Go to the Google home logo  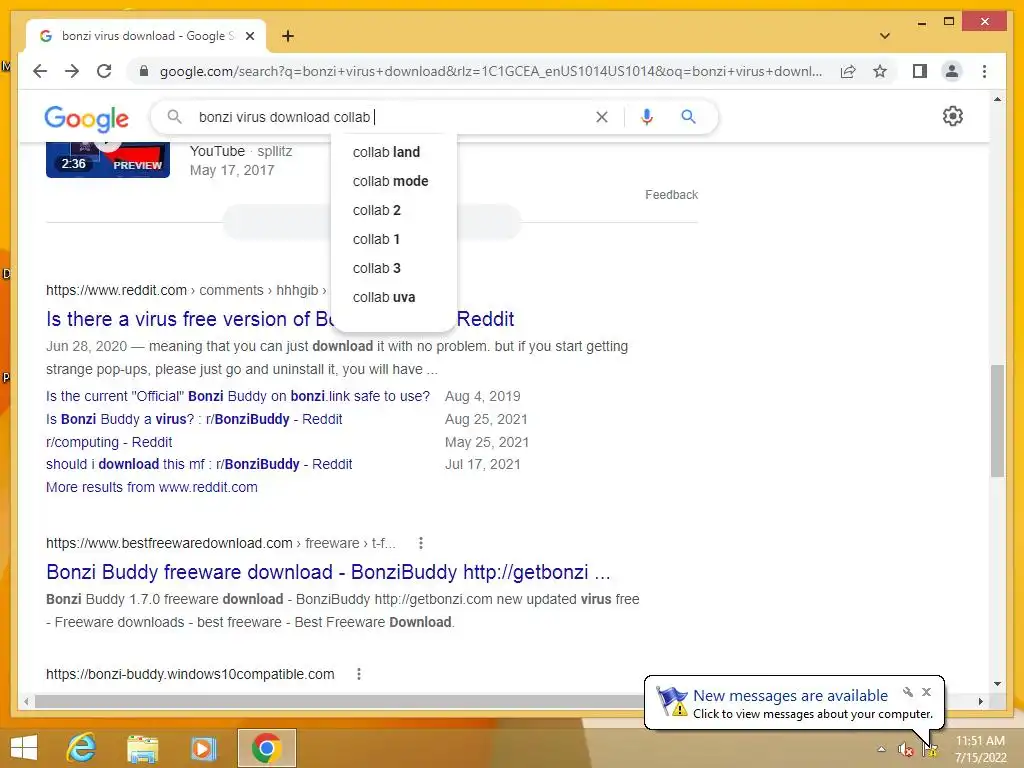(86, 118)
